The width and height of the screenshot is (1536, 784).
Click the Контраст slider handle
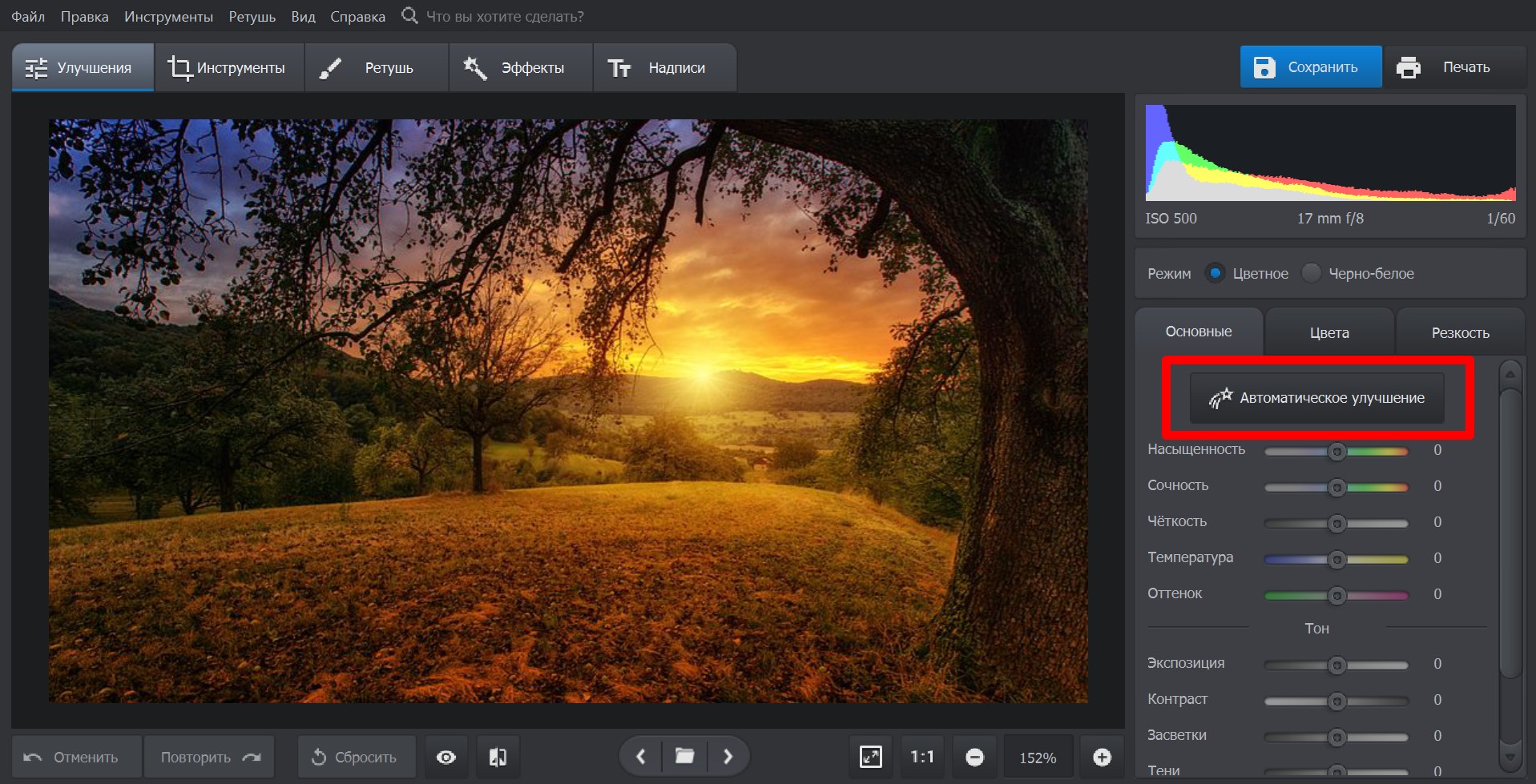pos(1336,702)
